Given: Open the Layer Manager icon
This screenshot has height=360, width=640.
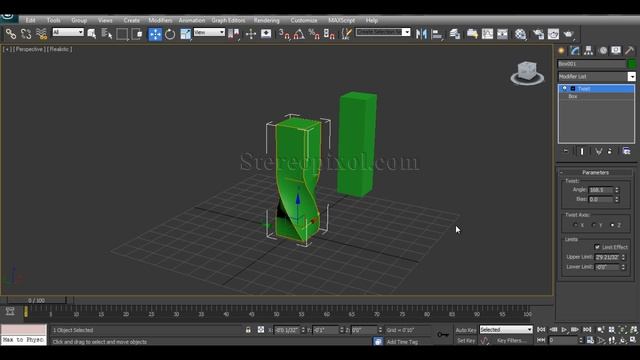Looking at the screenshot, I should click(455, 34).
